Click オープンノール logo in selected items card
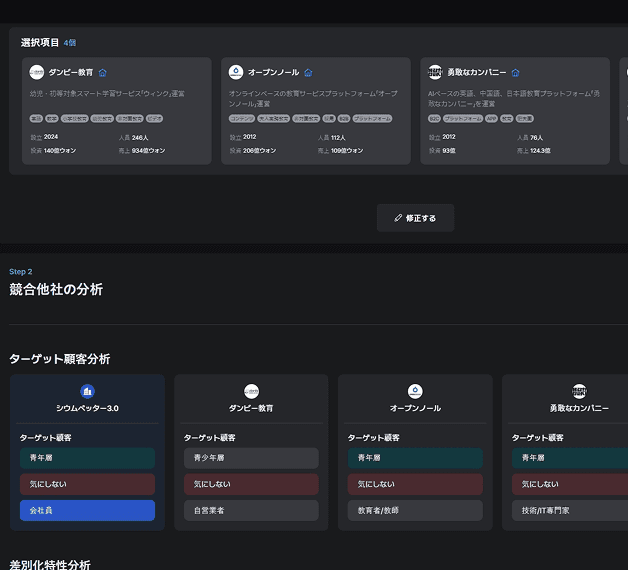The width and height of the screenshot is (628, 570). click(x=236, y=72)
